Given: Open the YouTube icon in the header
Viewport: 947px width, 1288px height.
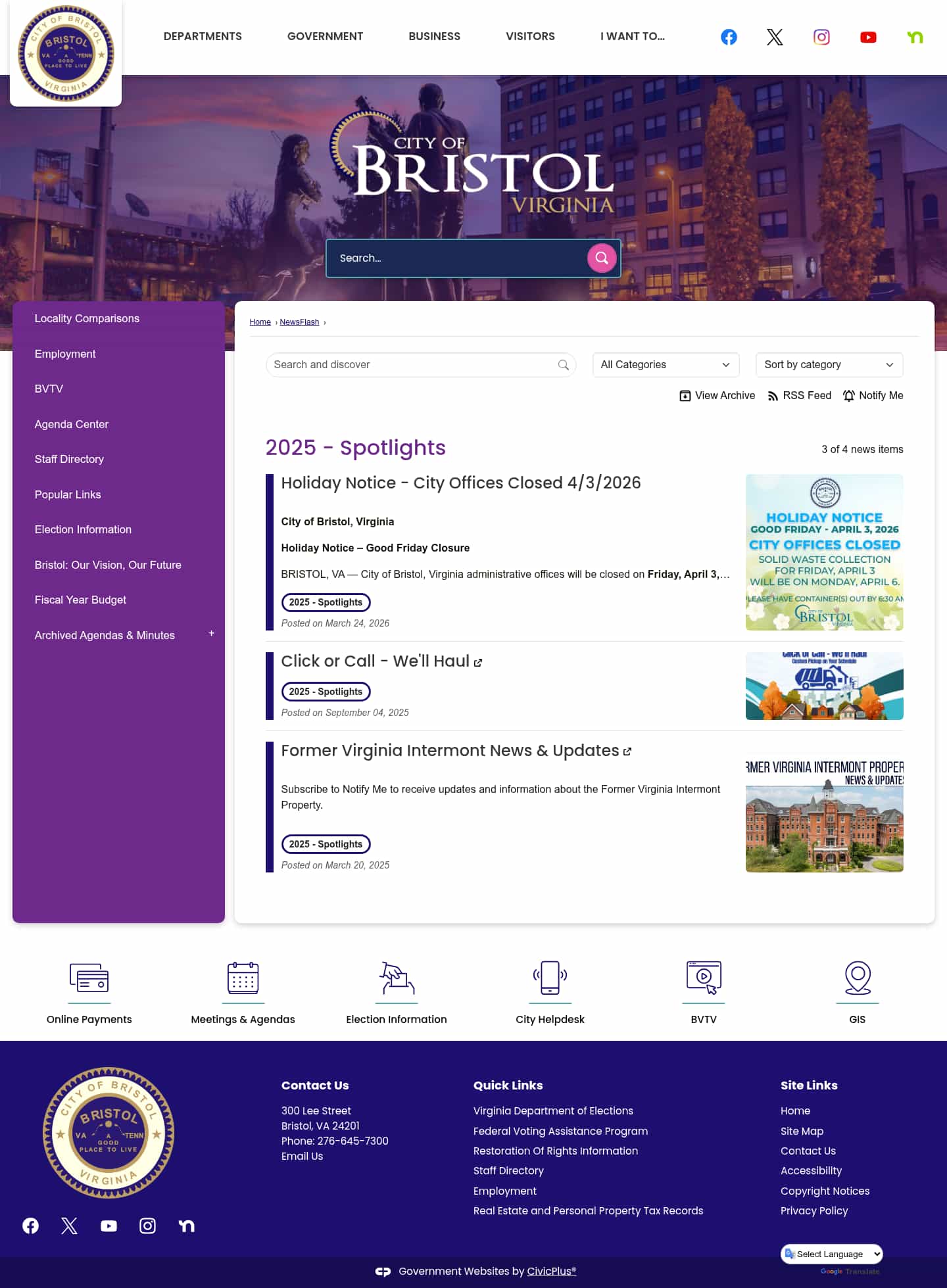Looking at the screenshot, I should [868, 37].
